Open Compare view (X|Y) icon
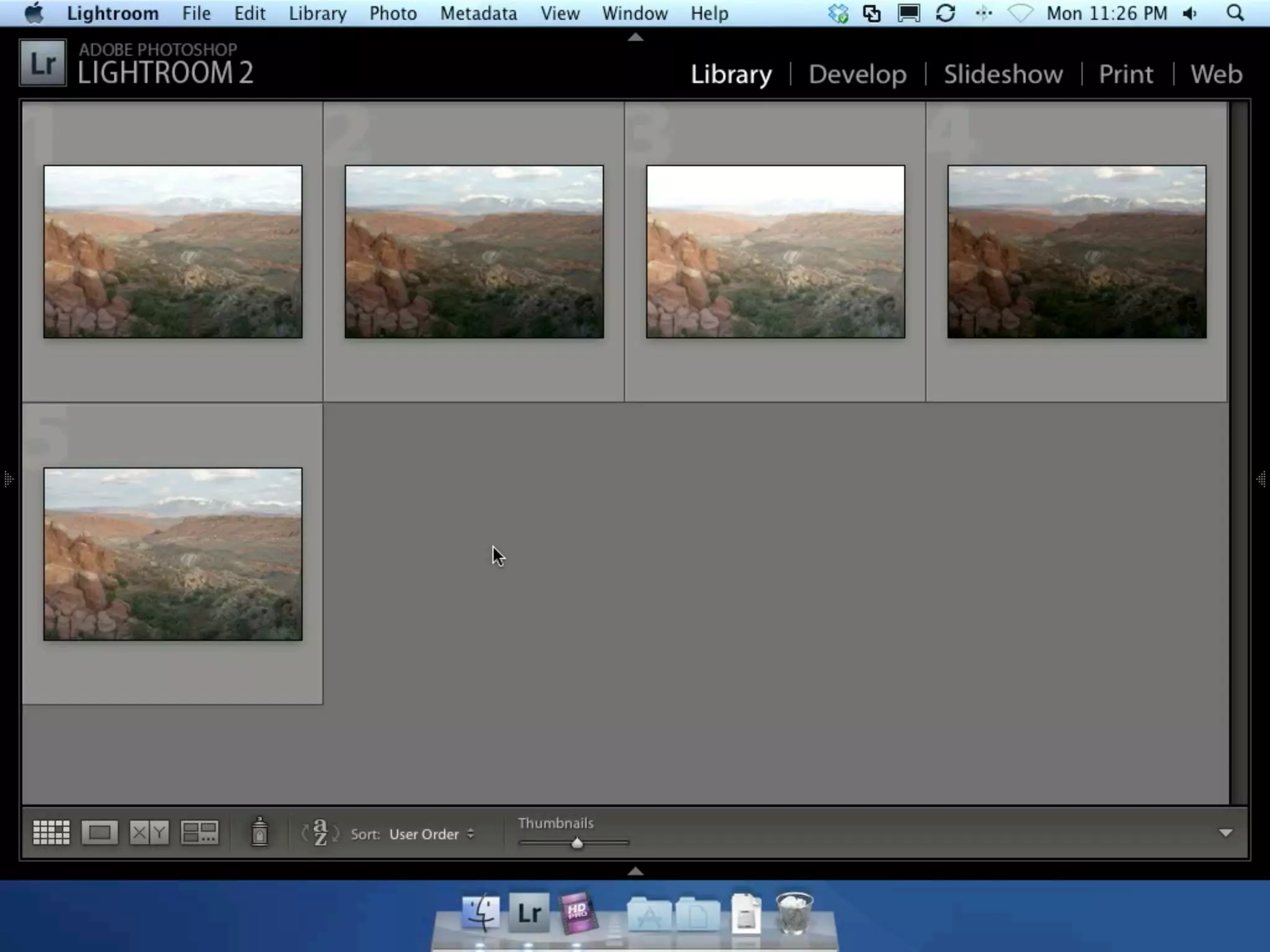This screenshot has height=952, width=1270. (x=149, y=832)
